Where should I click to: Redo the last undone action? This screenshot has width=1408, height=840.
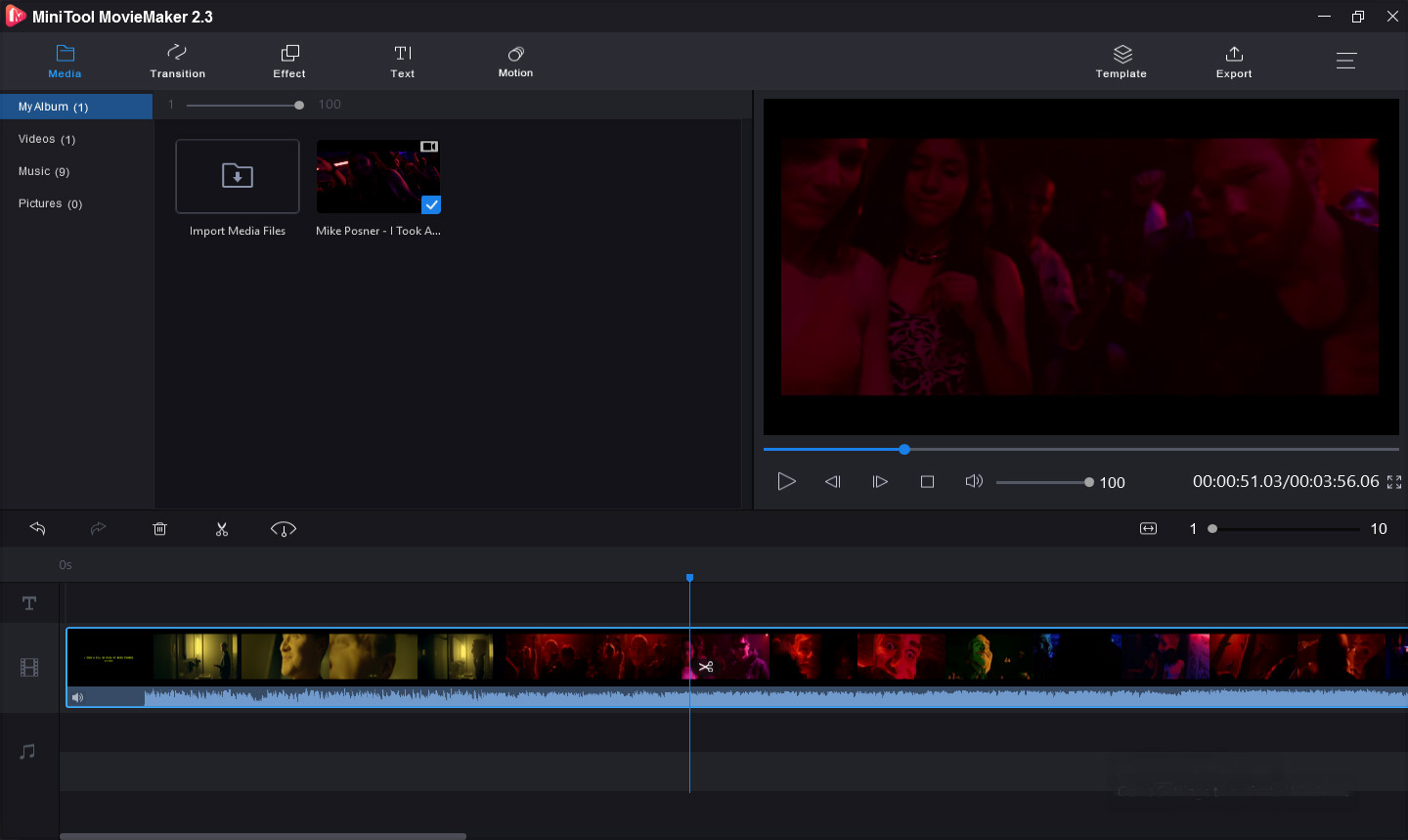(98, 528)
